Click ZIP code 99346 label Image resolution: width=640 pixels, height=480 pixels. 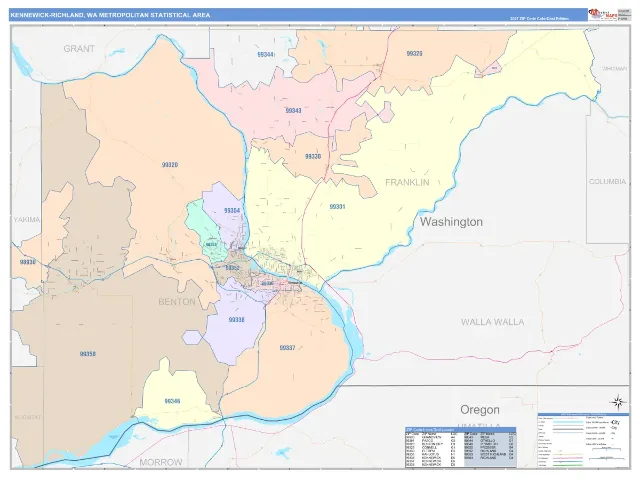point(172,401)
